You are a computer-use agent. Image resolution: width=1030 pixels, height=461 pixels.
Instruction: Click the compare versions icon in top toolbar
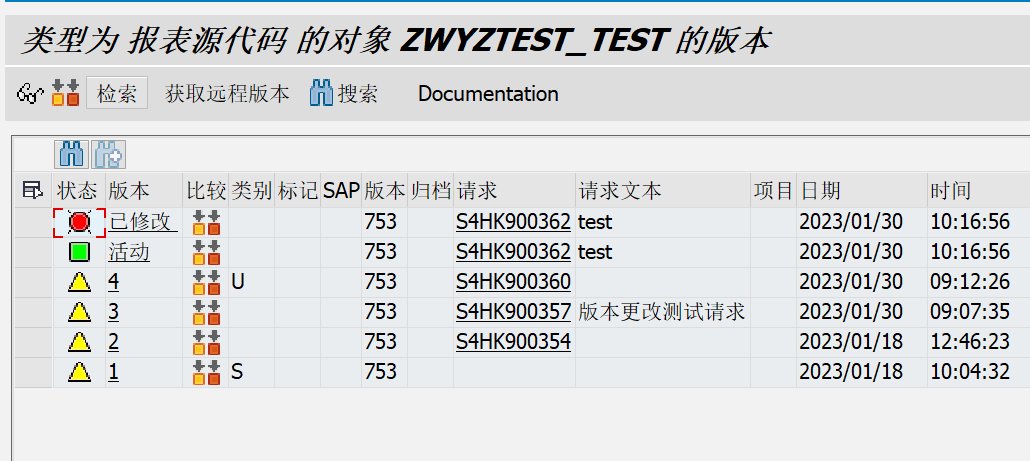pyautogui.click(x=66, y=93)
